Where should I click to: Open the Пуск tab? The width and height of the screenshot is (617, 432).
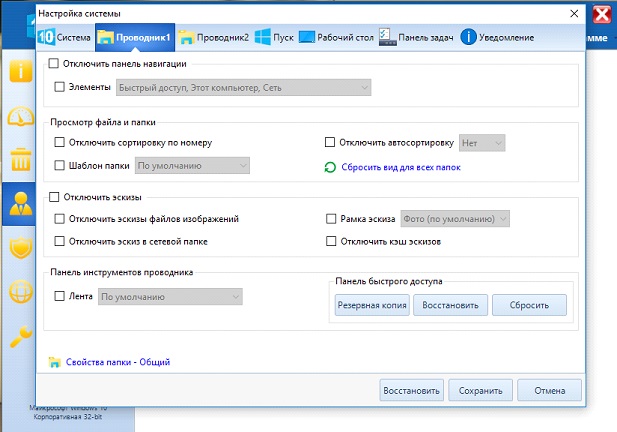[274, 37]
